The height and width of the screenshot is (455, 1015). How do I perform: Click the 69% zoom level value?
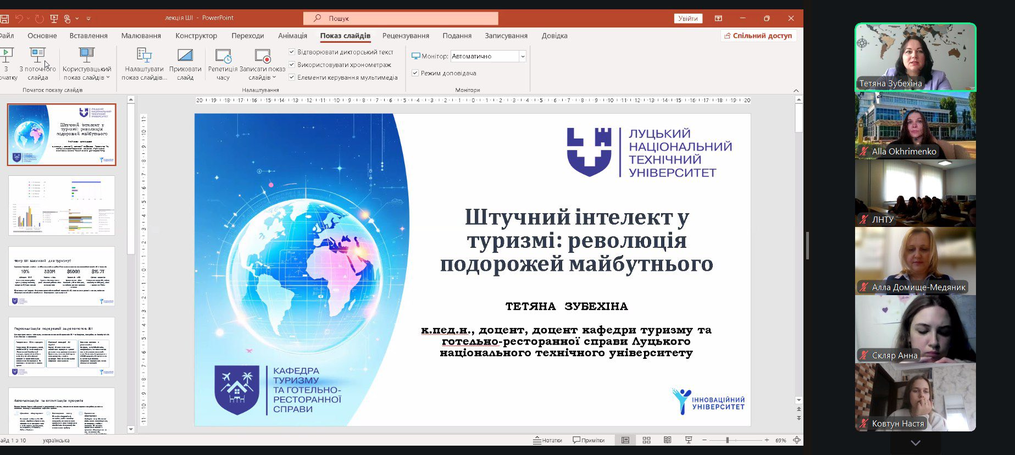pos(781,440)
